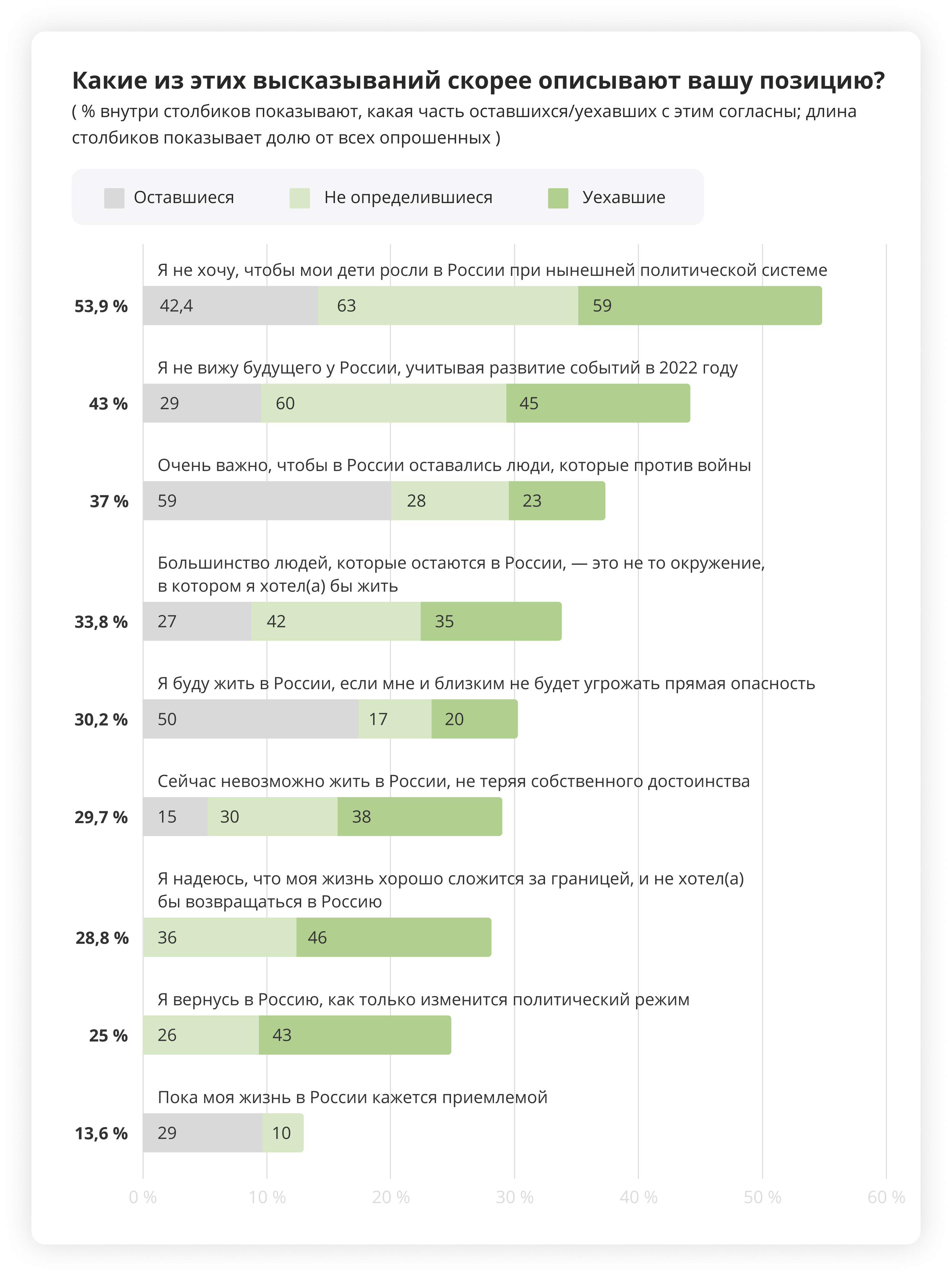This screenshot has height=1276, width=952.
Task: Select the gray 42,4 bar segment
Action: 230,306
